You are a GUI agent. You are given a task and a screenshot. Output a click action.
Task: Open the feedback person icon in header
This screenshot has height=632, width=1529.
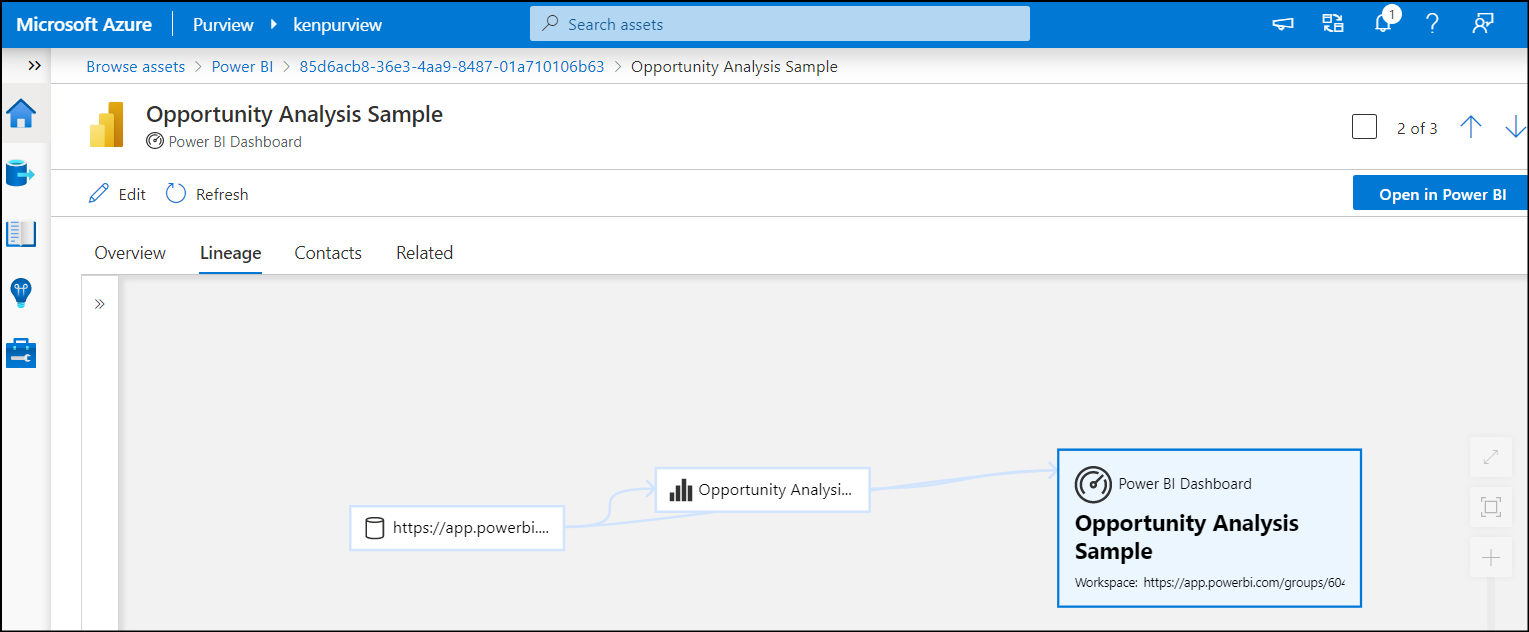pos(1482,23)
